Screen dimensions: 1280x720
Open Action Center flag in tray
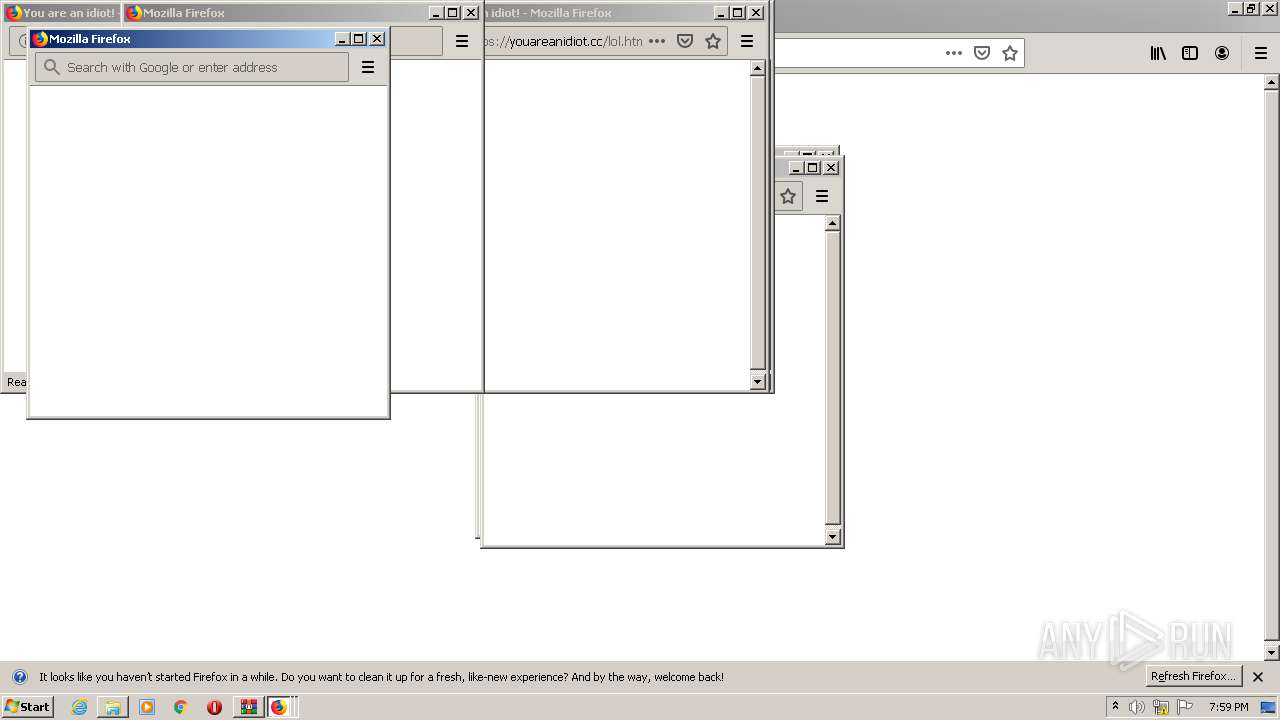click(x=1185, y=707)
